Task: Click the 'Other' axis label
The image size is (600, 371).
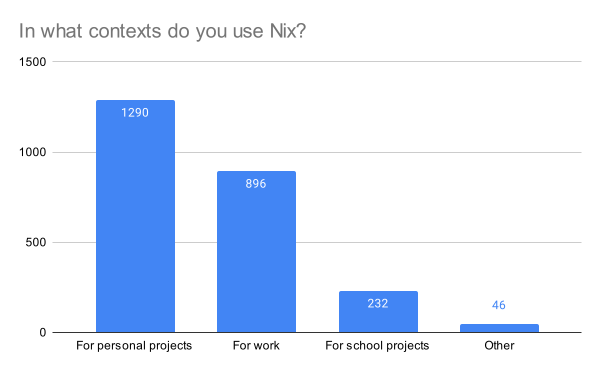Action: coord(499,346)
